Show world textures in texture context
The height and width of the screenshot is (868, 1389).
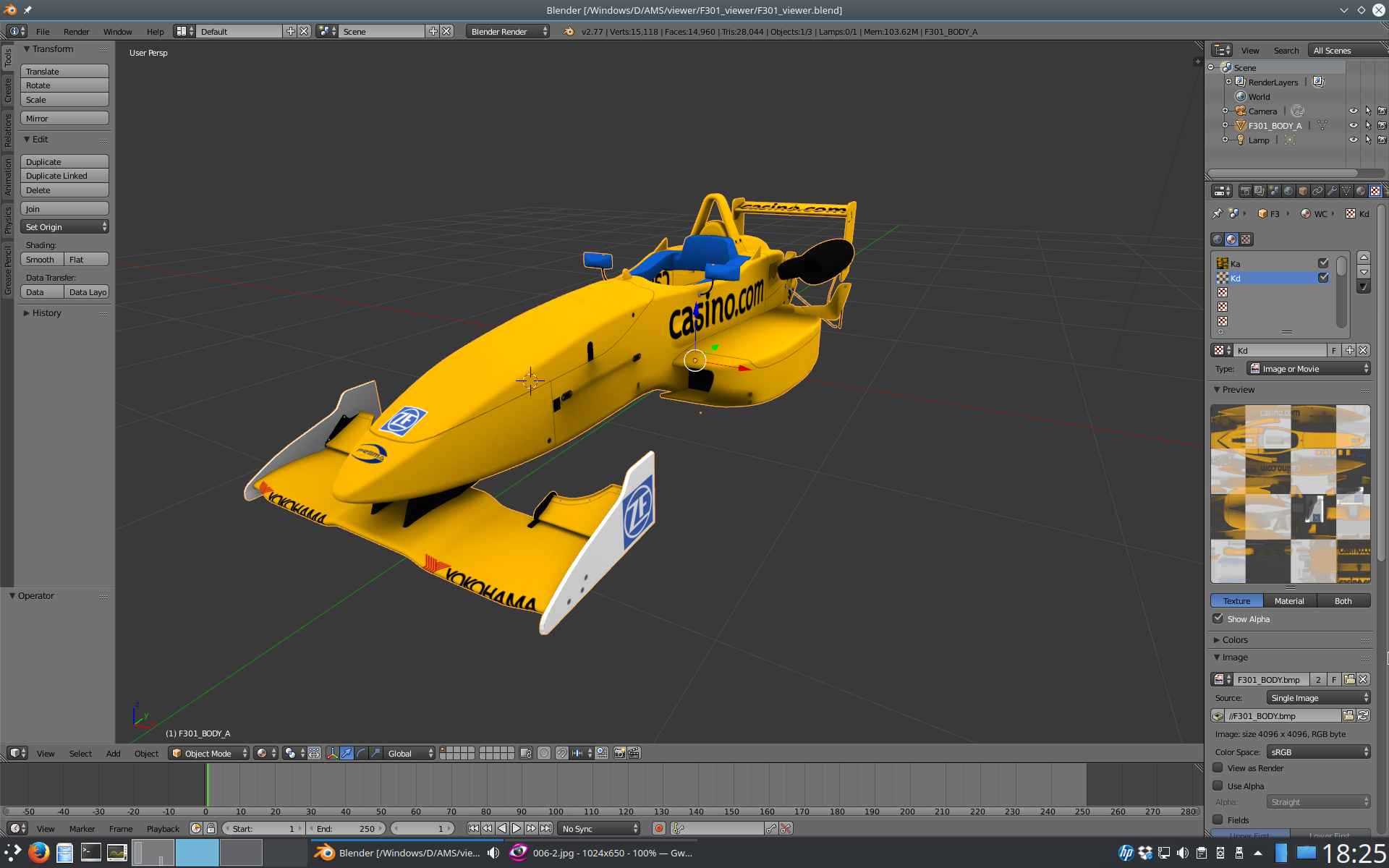tap(1218, 239)
